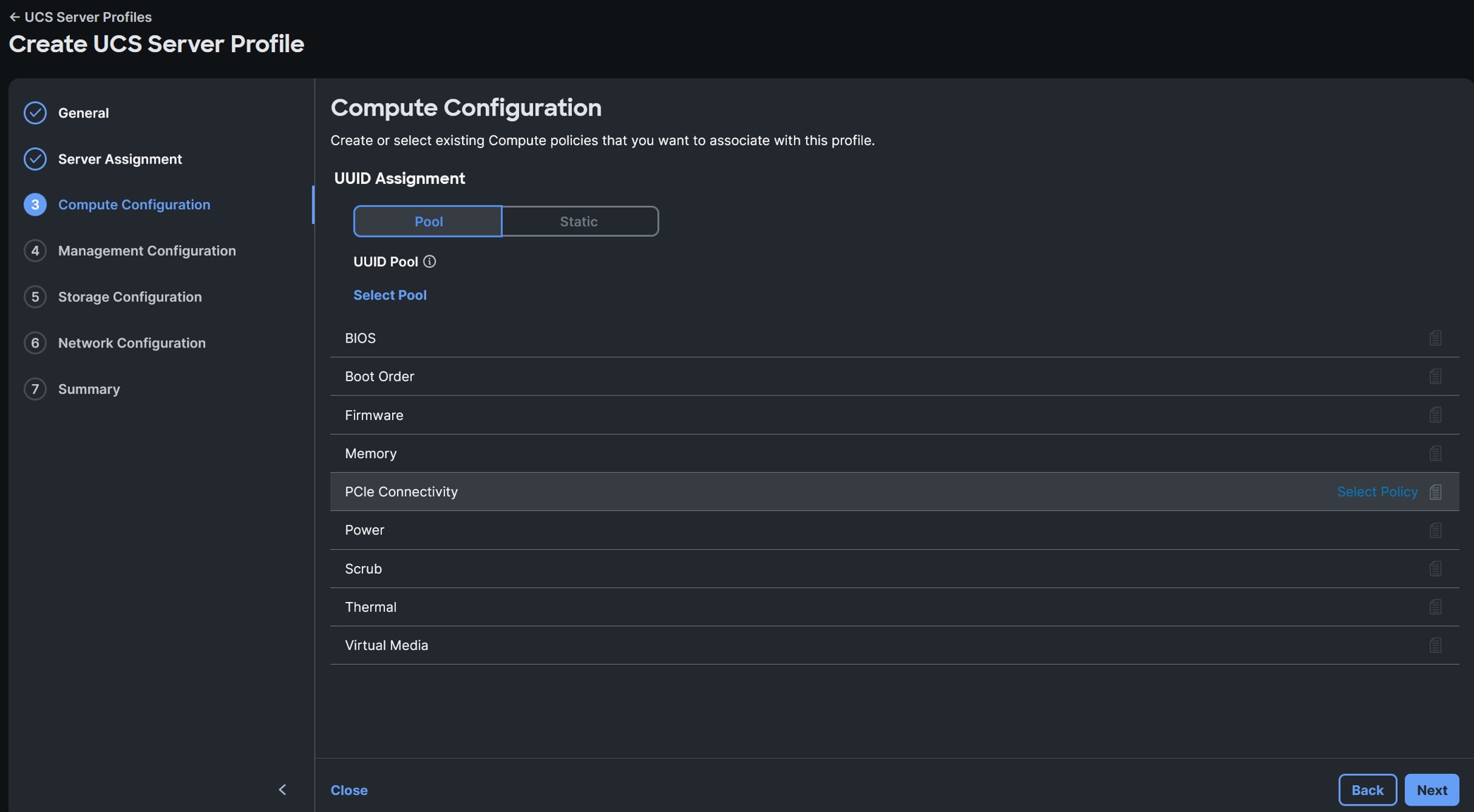This screenshot has height=812, width=1474.
Task: Click the step 4 number badge
Action: coord(35,250)
